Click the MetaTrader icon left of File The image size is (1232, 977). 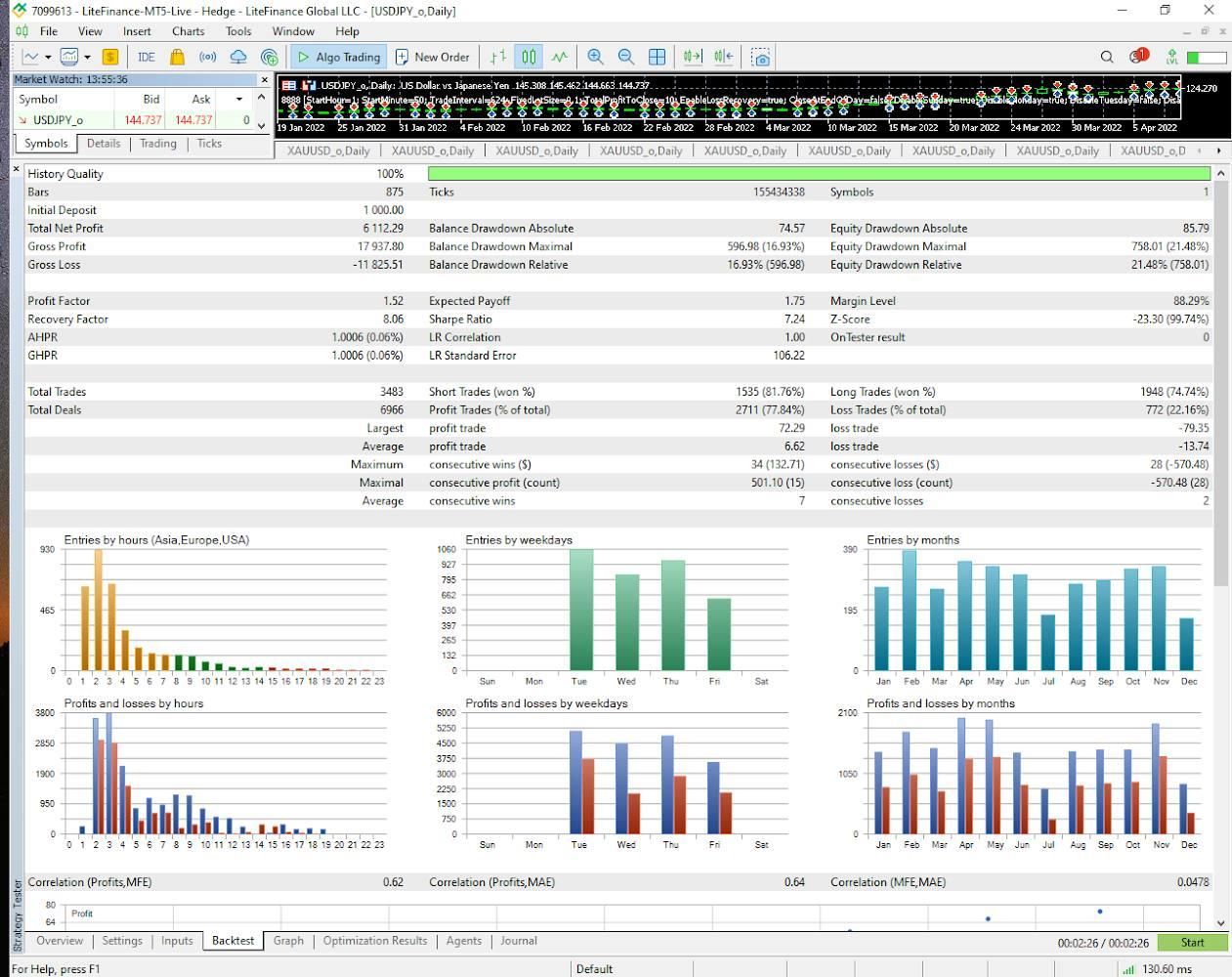pos(21,31)
